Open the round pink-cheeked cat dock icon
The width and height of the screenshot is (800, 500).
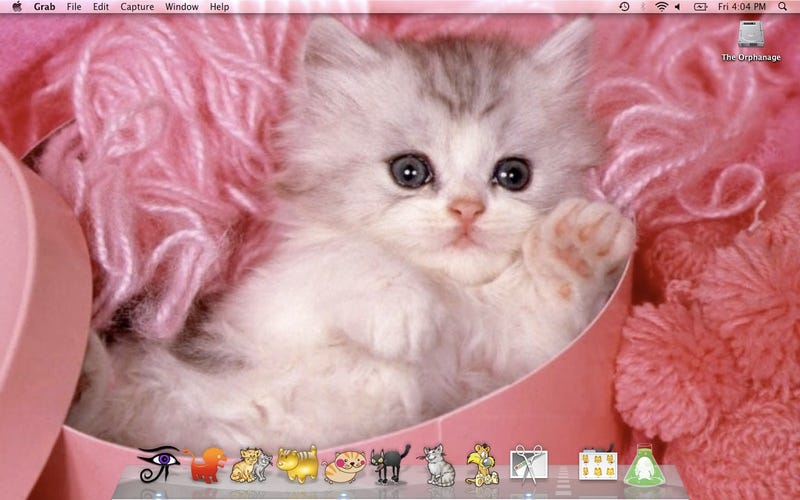344,466
